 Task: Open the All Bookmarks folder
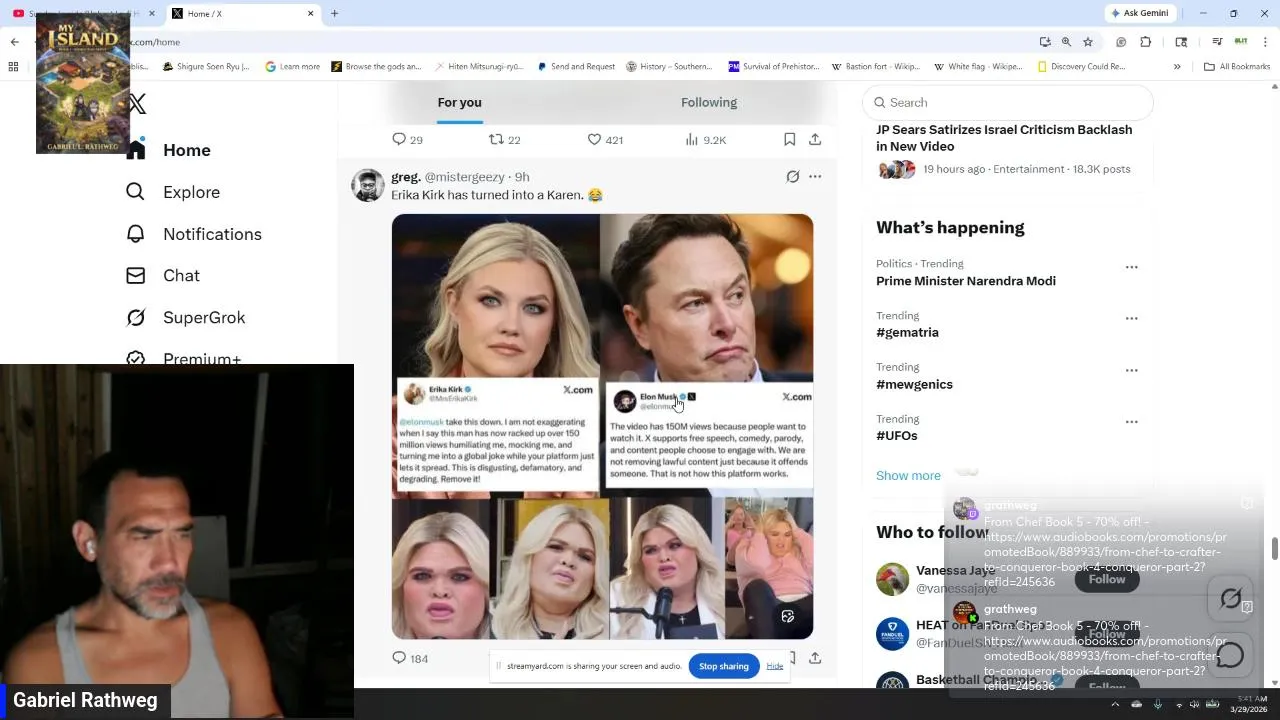pyautogui.click(x=1237, y=67)
